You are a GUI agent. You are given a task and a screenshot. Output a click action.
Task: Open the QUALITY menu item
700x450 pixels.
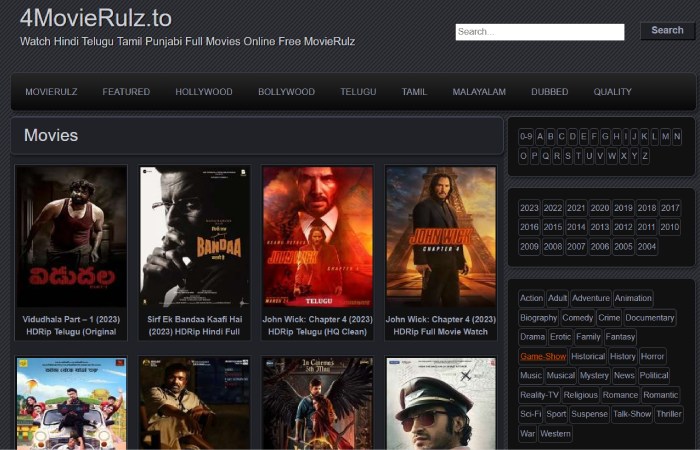click(x=612, y=92)
